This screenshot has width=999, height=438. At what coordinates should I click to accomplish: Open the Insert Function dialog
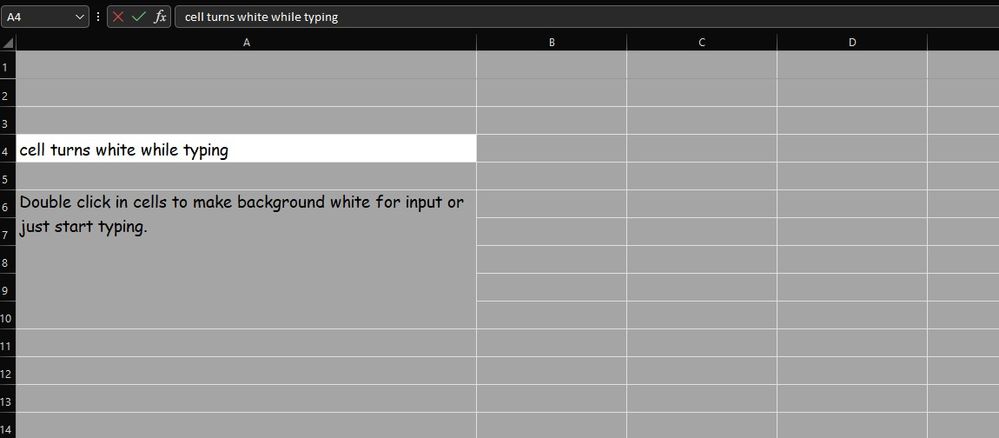coord(160,17)
